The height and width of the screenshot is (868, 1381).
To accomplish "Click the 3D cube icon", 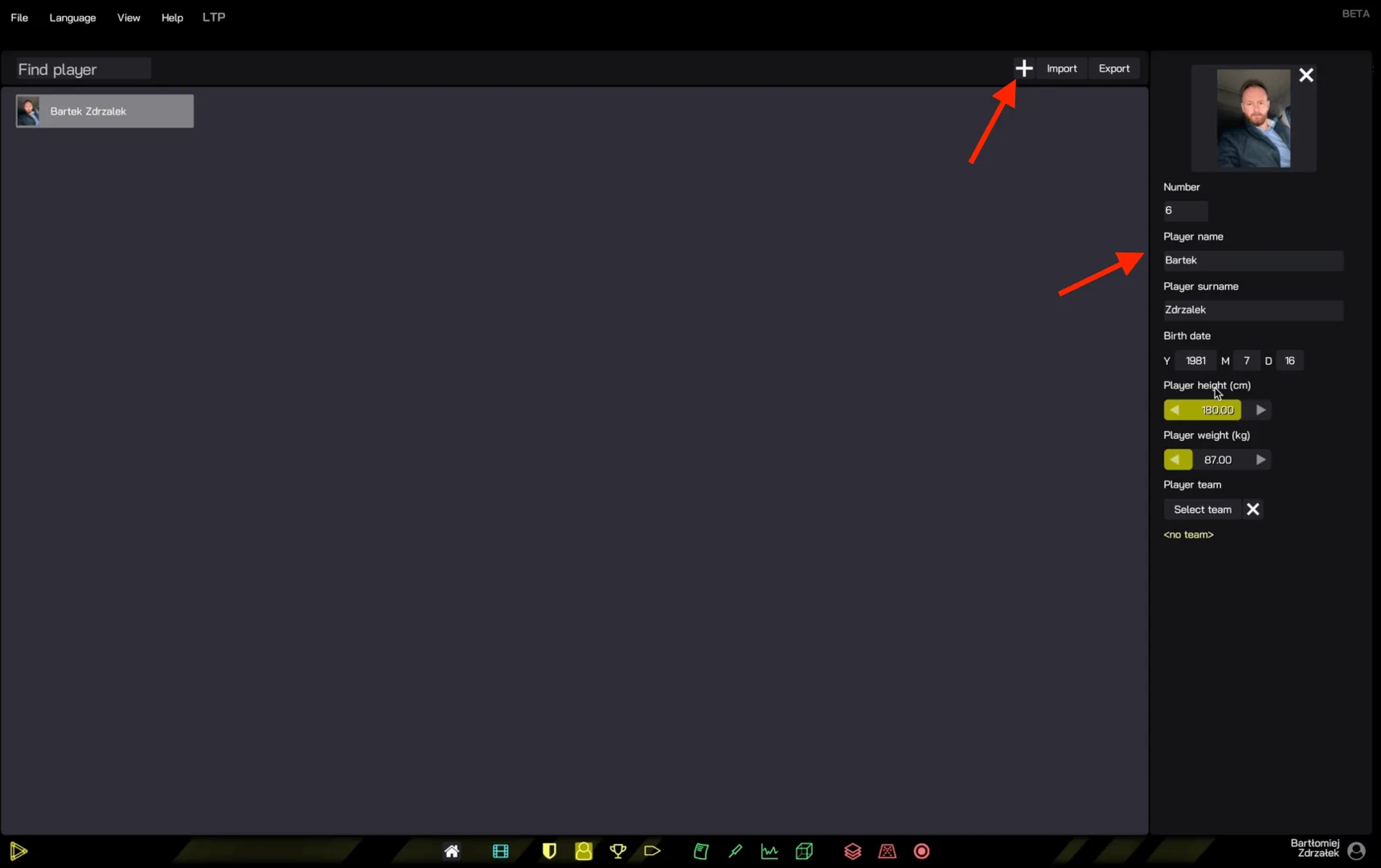I will tap(804, 851).
